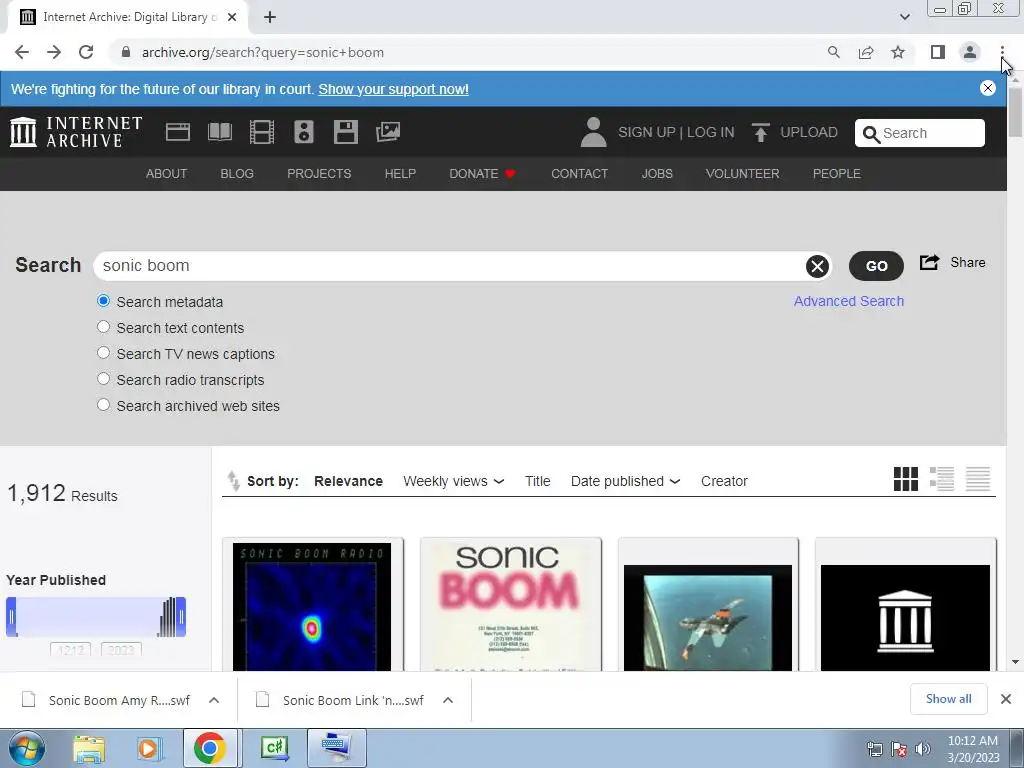Click the Upload arrow icon
This screenshot has height=768, width=1024.
(760, 132)
